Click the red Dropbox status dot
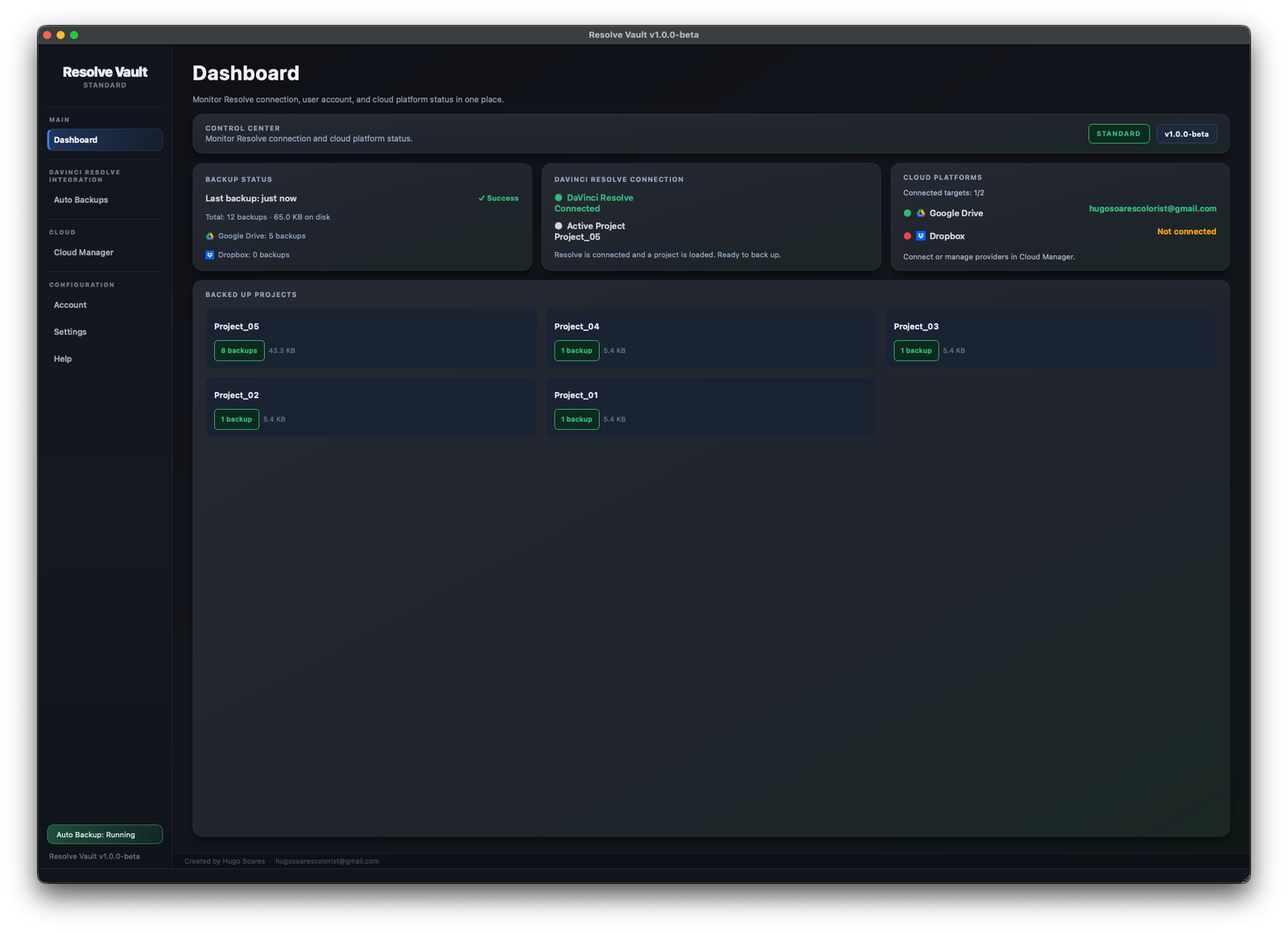This screenshot has height=933, width=1288. (907, 236)
